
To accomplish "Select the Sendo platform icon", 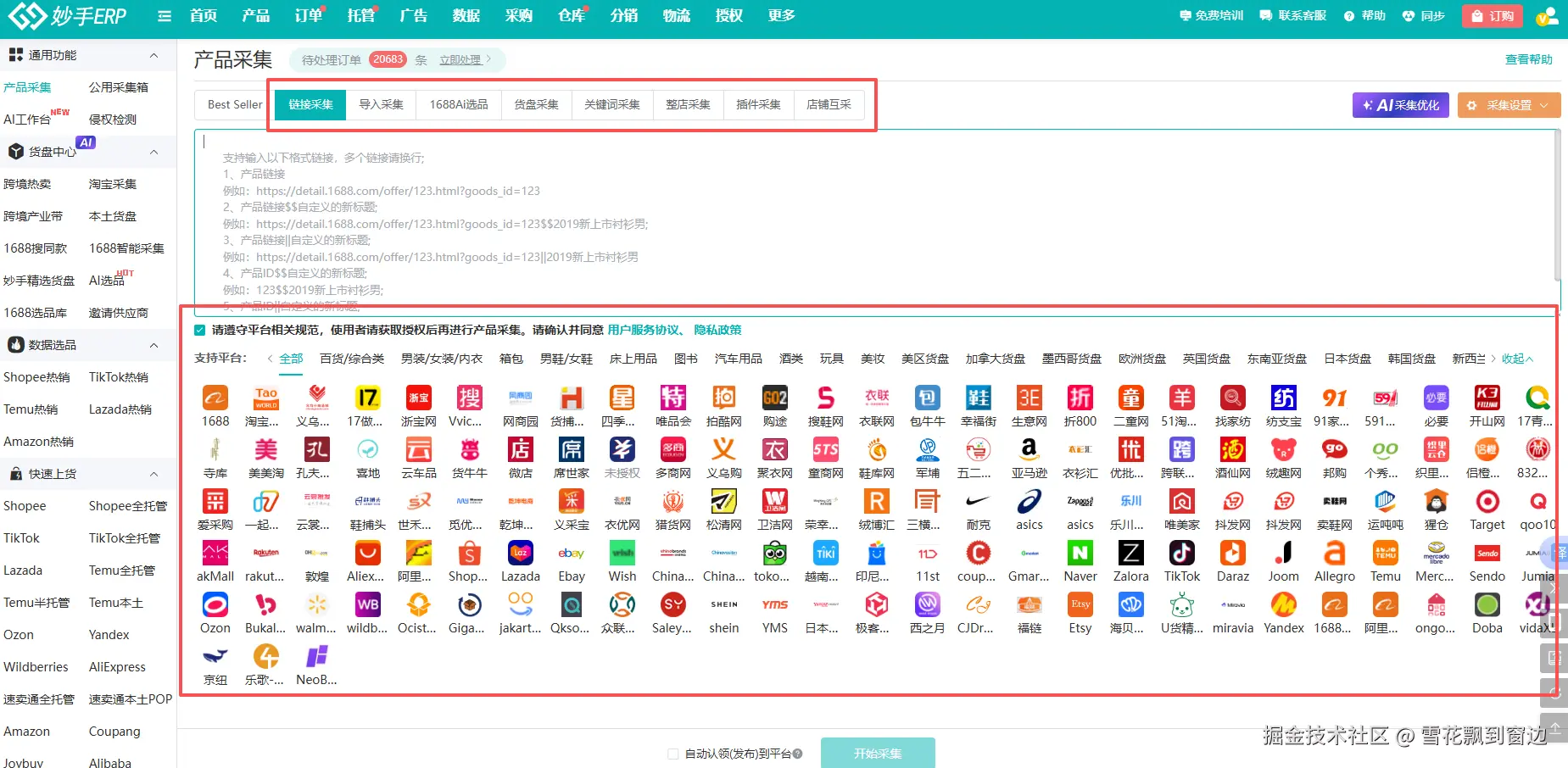I will click(x=1487, y=553).
